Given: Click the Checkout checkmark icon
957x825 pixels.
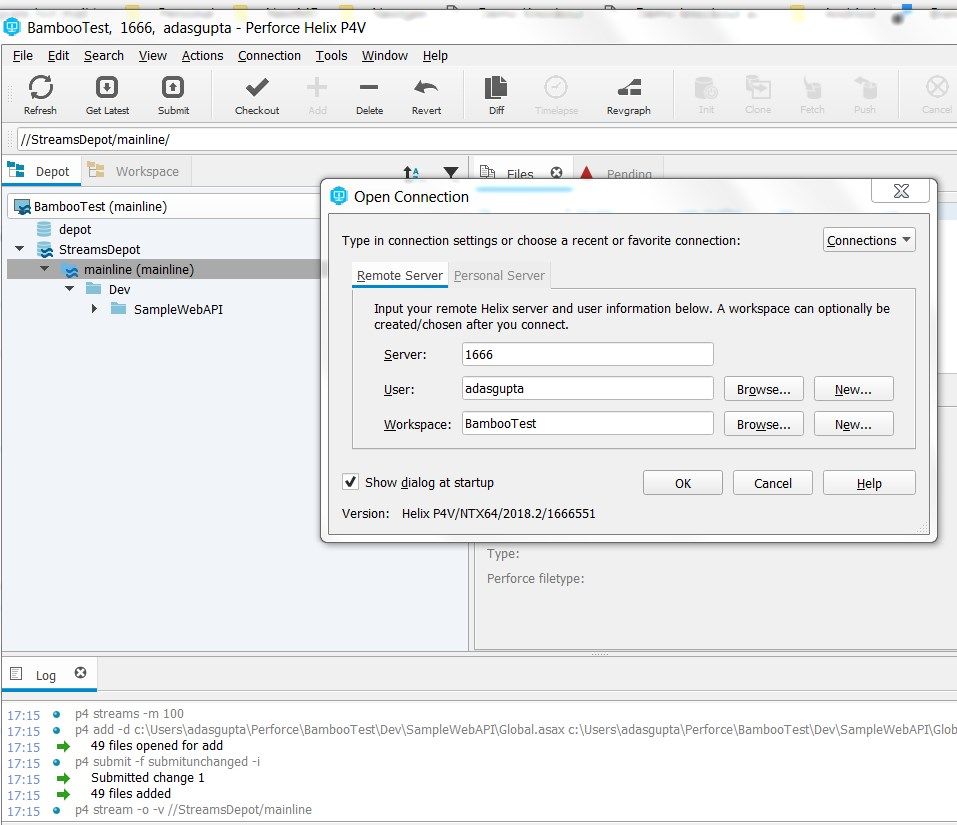Looking at the screenshot, I should (257, 87).
